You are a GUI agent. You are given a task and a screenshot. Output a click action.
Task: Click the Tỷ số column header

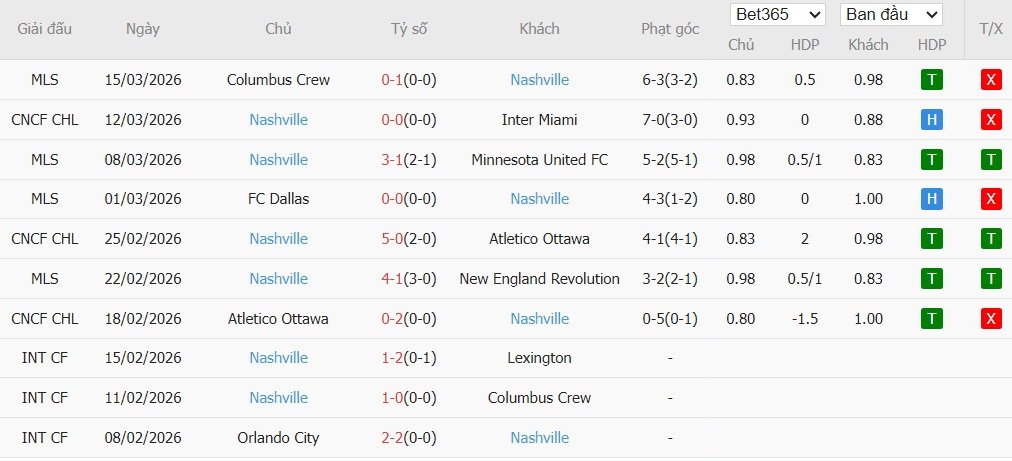409,29
